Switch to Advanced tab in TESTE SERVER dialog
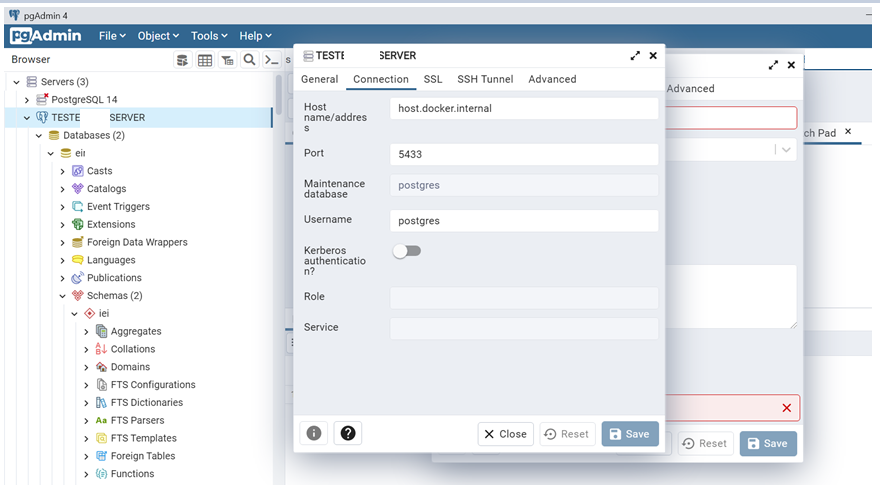The height and width of the screenshot is (491, 880). point(552,79)
